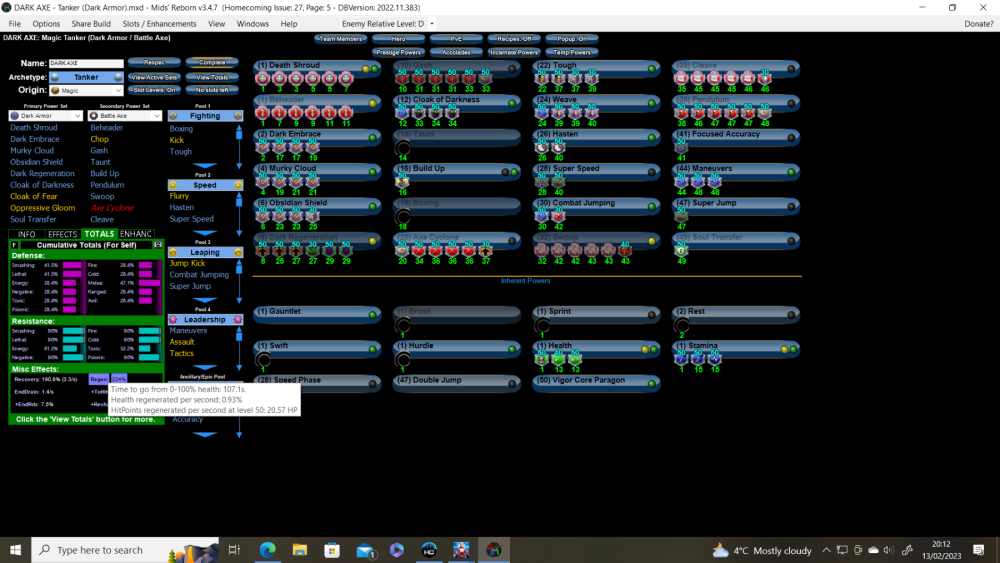This screenshot has height=563, width=1000.
Task: Click the Incarnate Powers button
Action: tap(514, 52)
